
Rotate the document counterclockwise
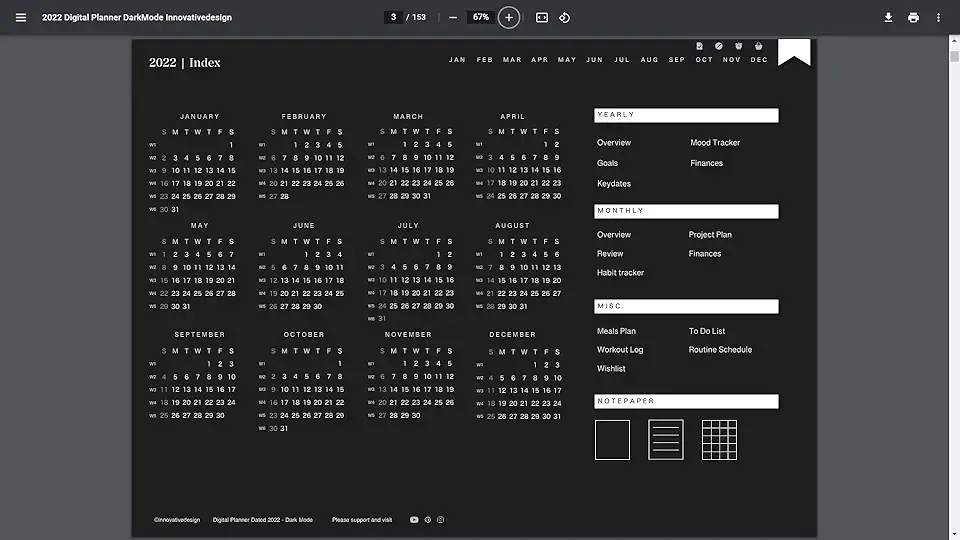point(565,17)
